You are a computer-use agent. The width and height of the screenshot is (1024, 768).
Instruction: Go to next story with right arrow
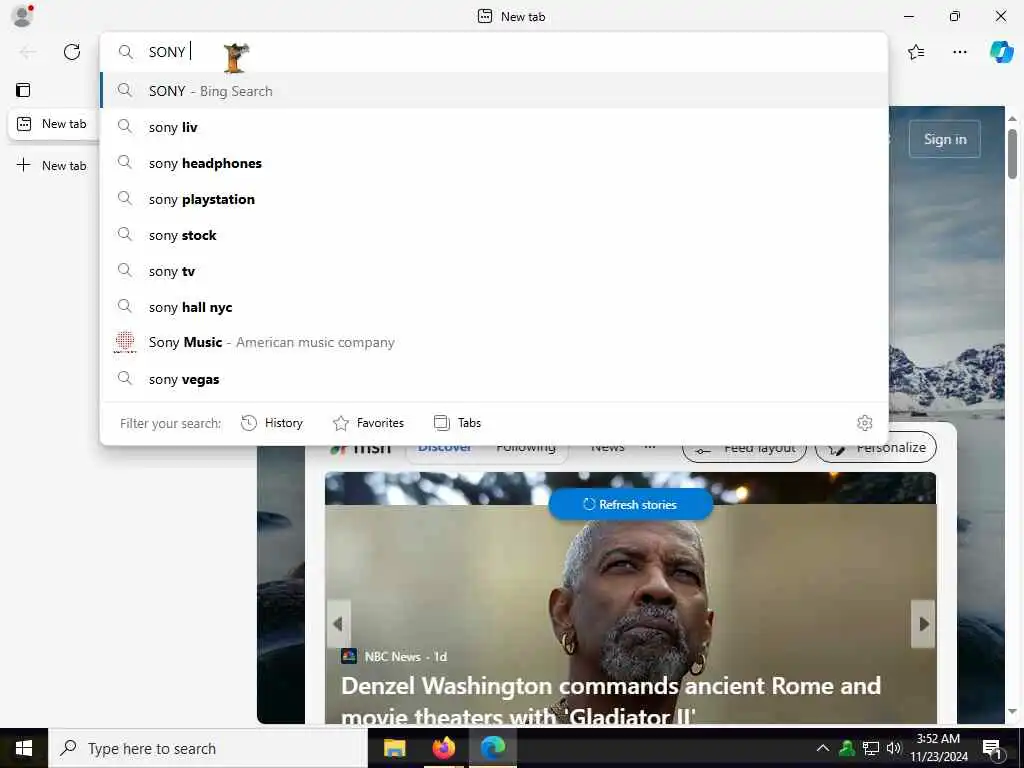coord(923,624)
